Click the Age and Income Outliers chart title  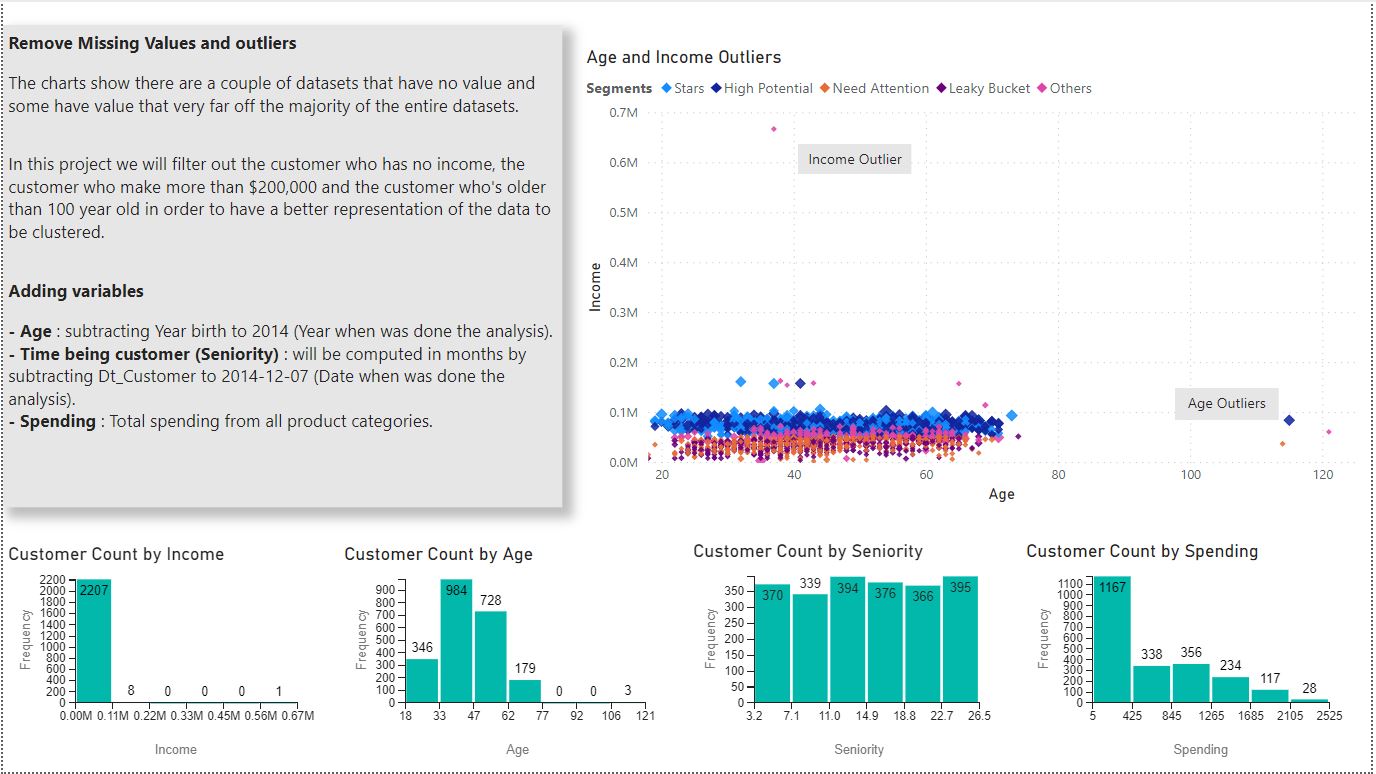click(x=683, y=58)
